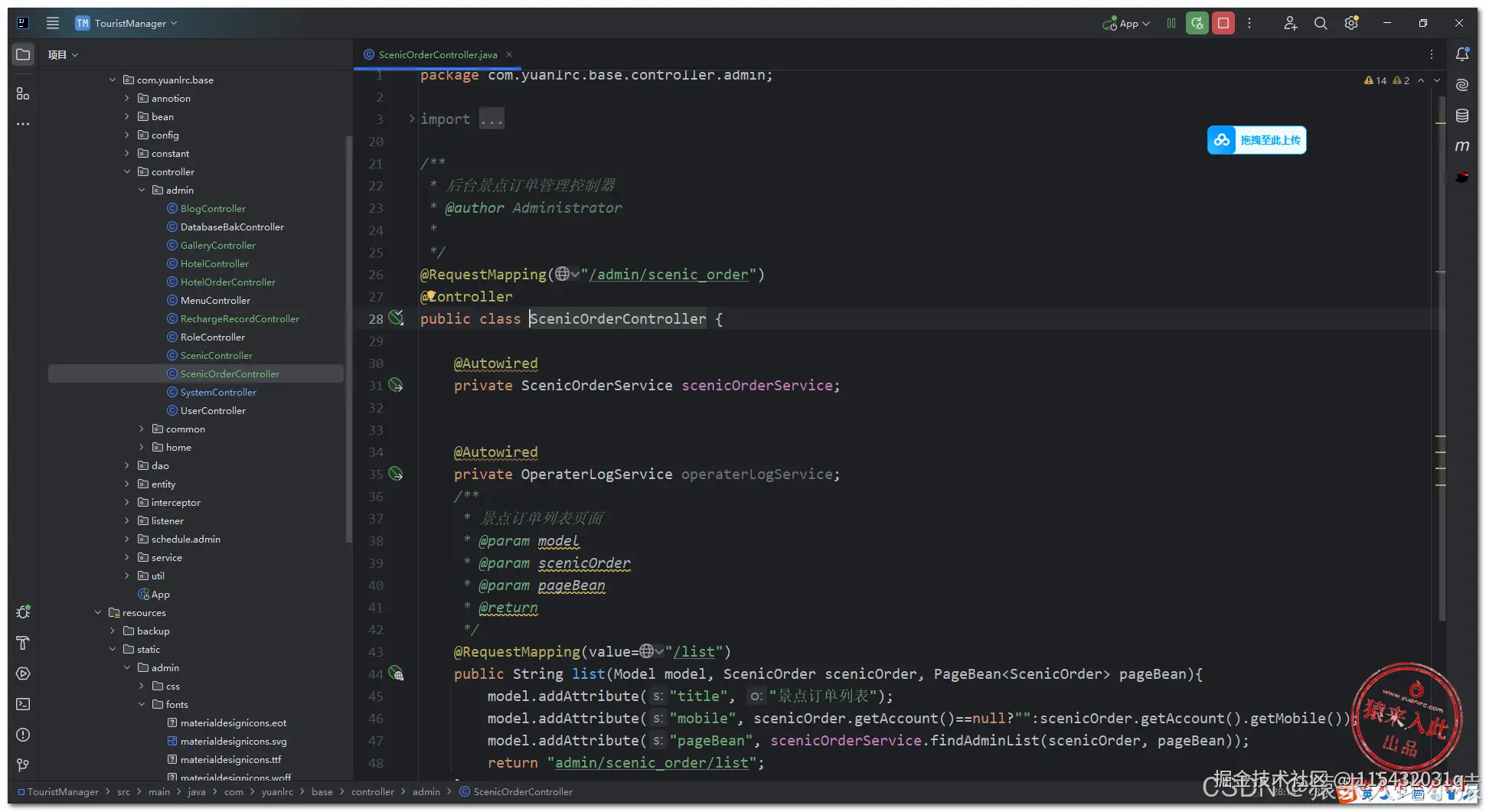Click the blue cloud upload button
The height and width of the screenshot is (812, 1486).
[1257, 140]
